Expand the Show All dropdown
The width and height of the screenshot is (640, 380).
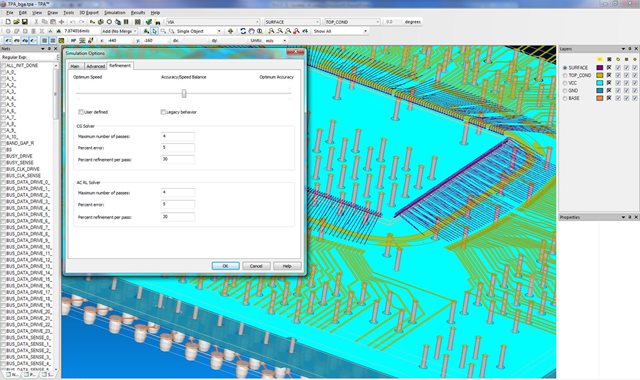340,31
